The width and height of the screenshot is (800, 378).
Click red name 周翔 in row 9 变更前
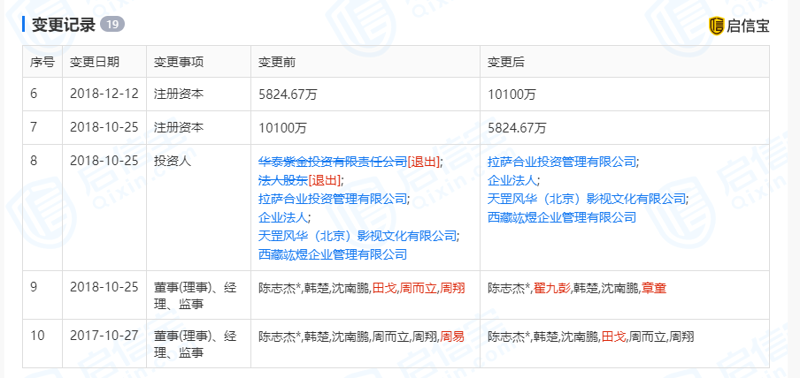(x=453, y=289)
